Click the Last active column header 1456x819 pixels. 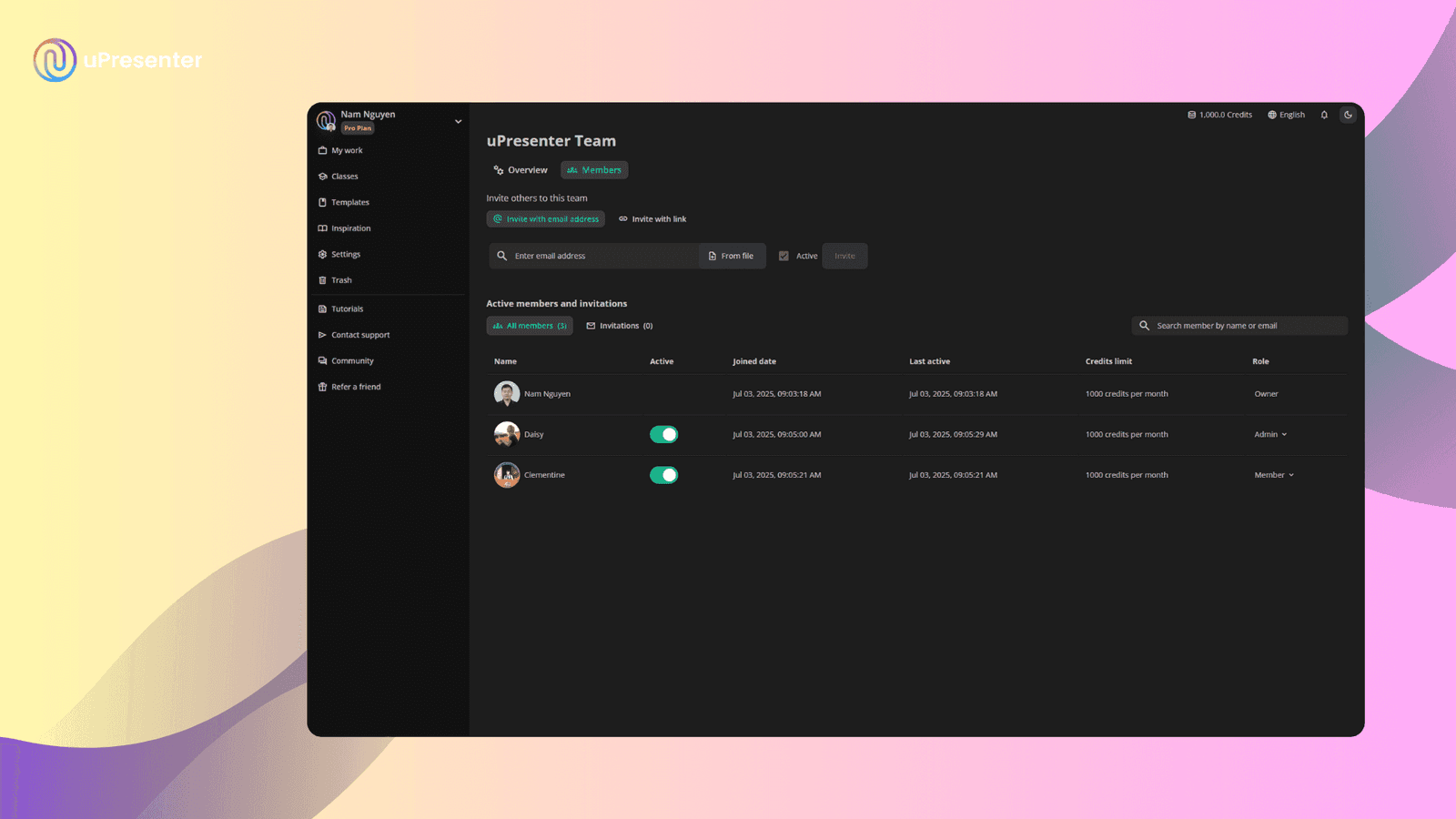[929, 361]
